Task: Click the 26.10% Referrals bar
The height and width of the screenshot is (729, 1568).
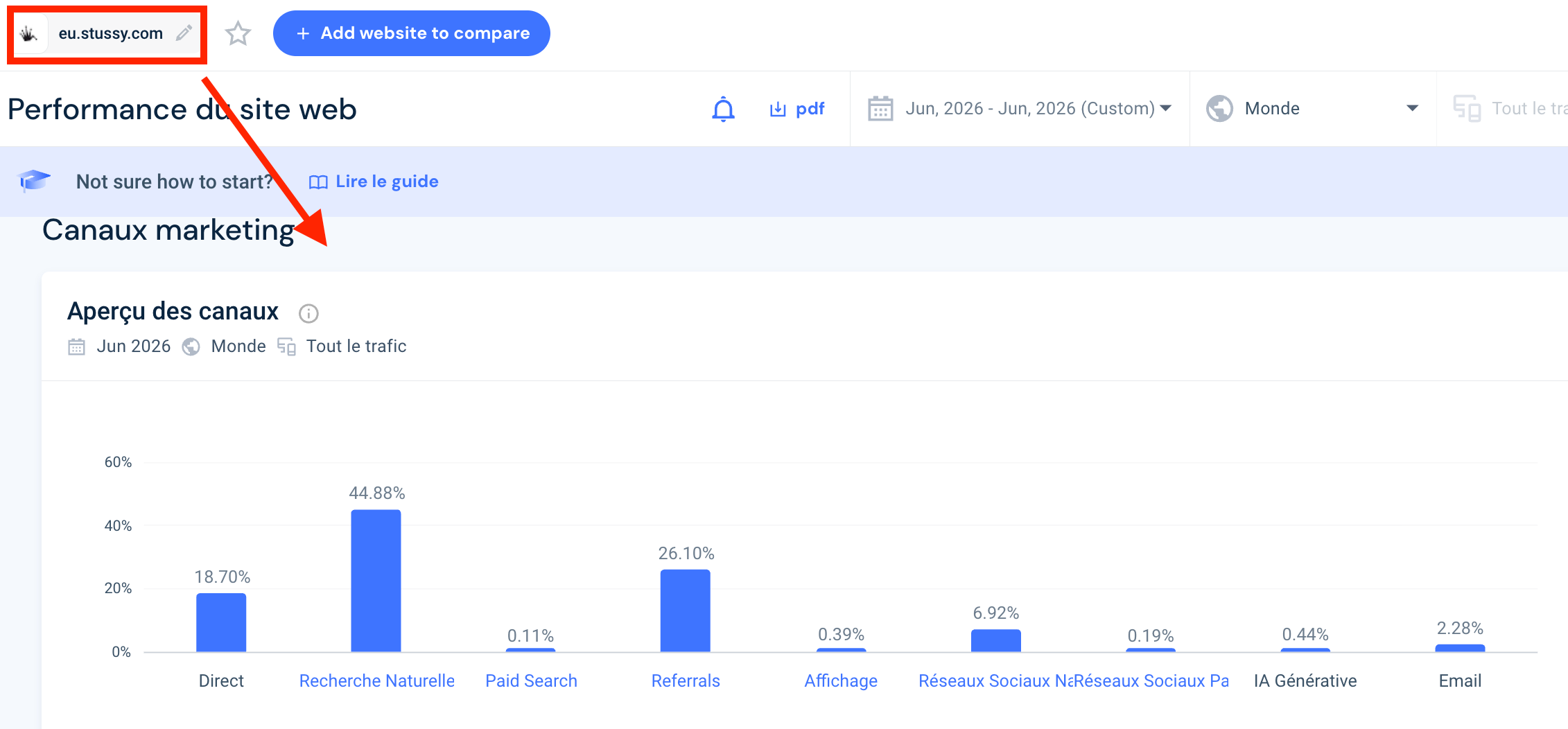Action: click(x=686, y=611)
